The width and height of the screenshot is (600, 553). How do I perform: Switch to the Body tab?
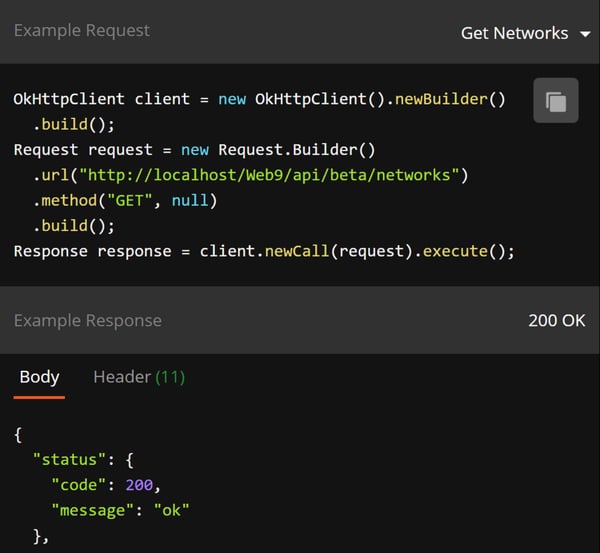39,377
